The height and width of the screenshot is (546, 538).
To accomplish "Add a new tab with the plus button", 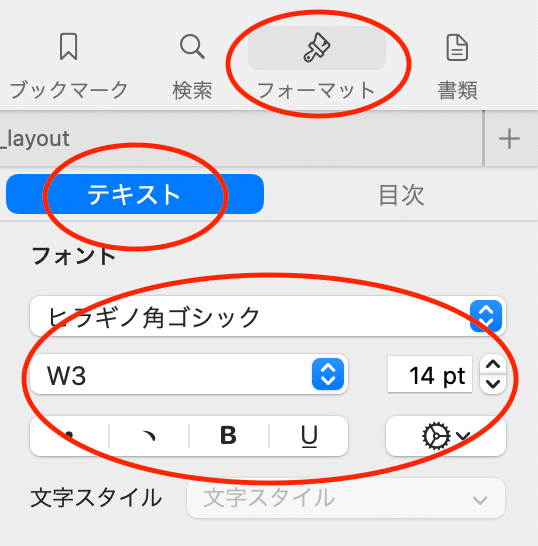I will [x=509, y=139].
